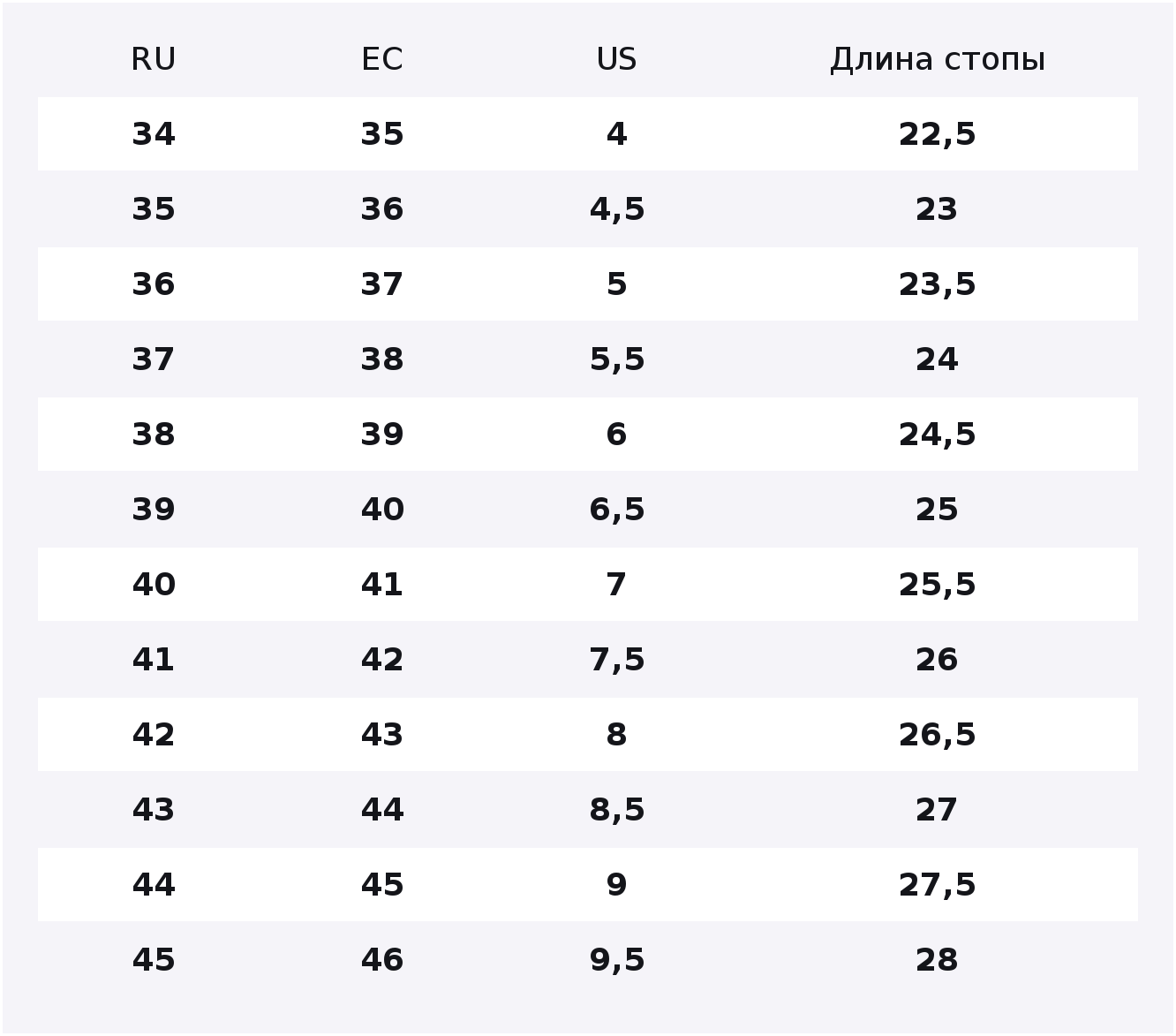The height and width of the screenshot is (1036, 1176).
Task: Select foot length 22,5 value
Action: point(938,134)
